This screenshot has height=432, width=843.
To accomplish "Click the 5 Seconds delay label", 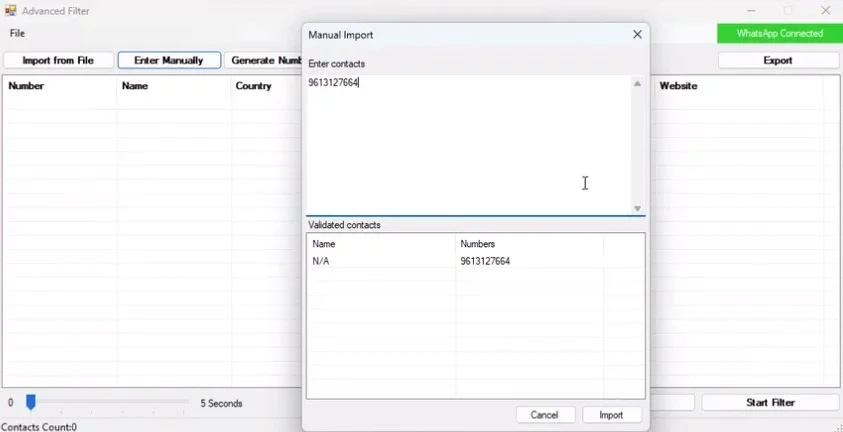I will pos(222,403).
